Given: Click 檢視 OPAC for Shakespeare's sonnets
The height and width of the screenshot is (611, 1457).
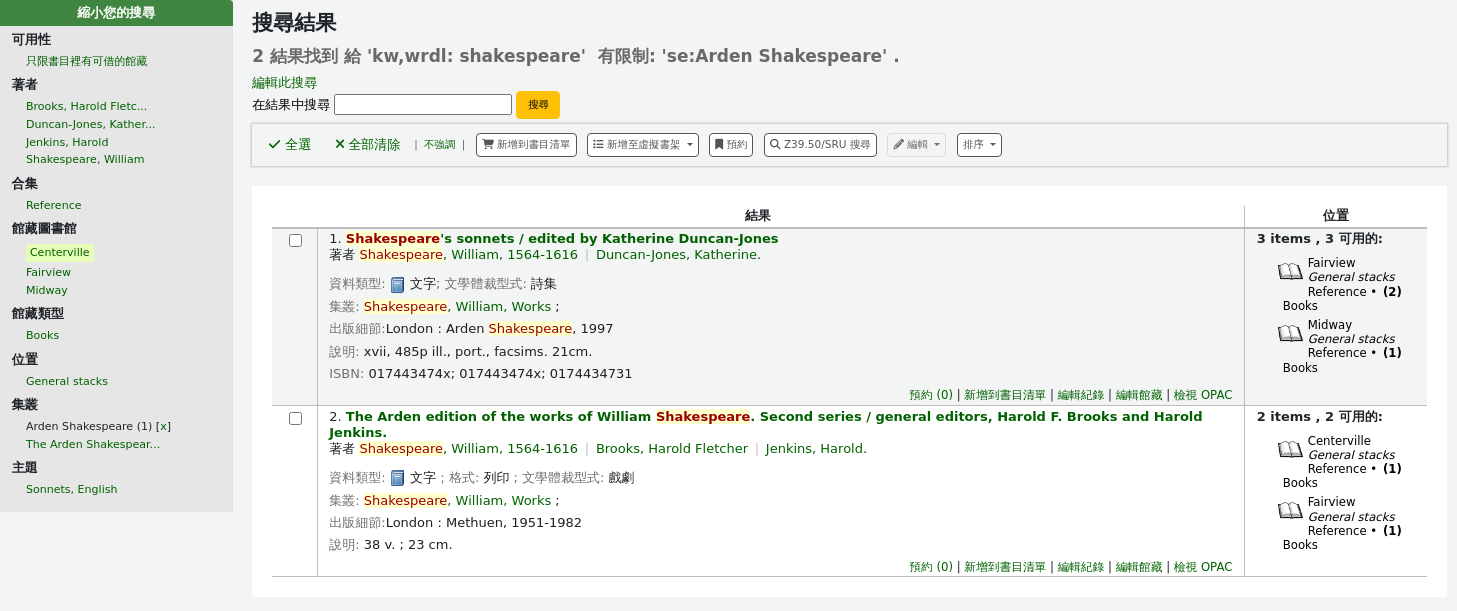Looking at the screenshot, I should coord(1203,395).
